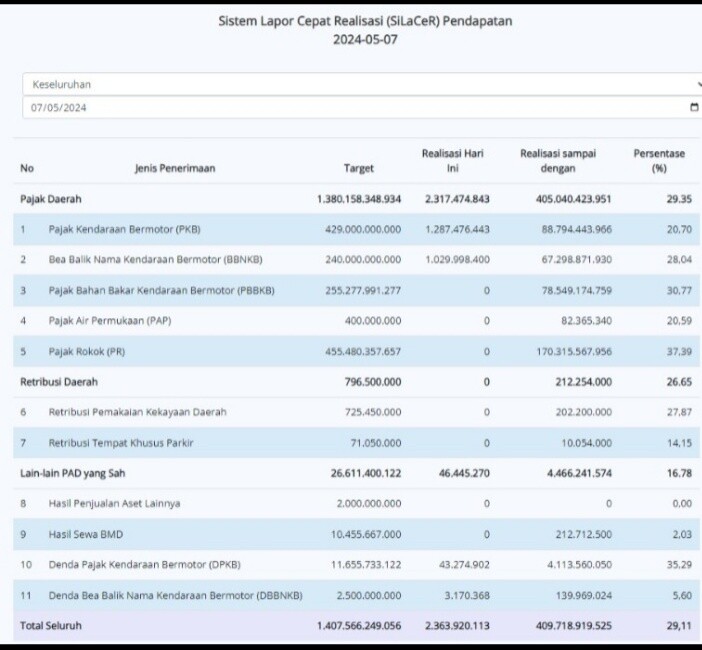The width and height of the screenshot is (702, 650).
Task: Click the Realisasi sampai dengan header
Action: pos(558,161)
